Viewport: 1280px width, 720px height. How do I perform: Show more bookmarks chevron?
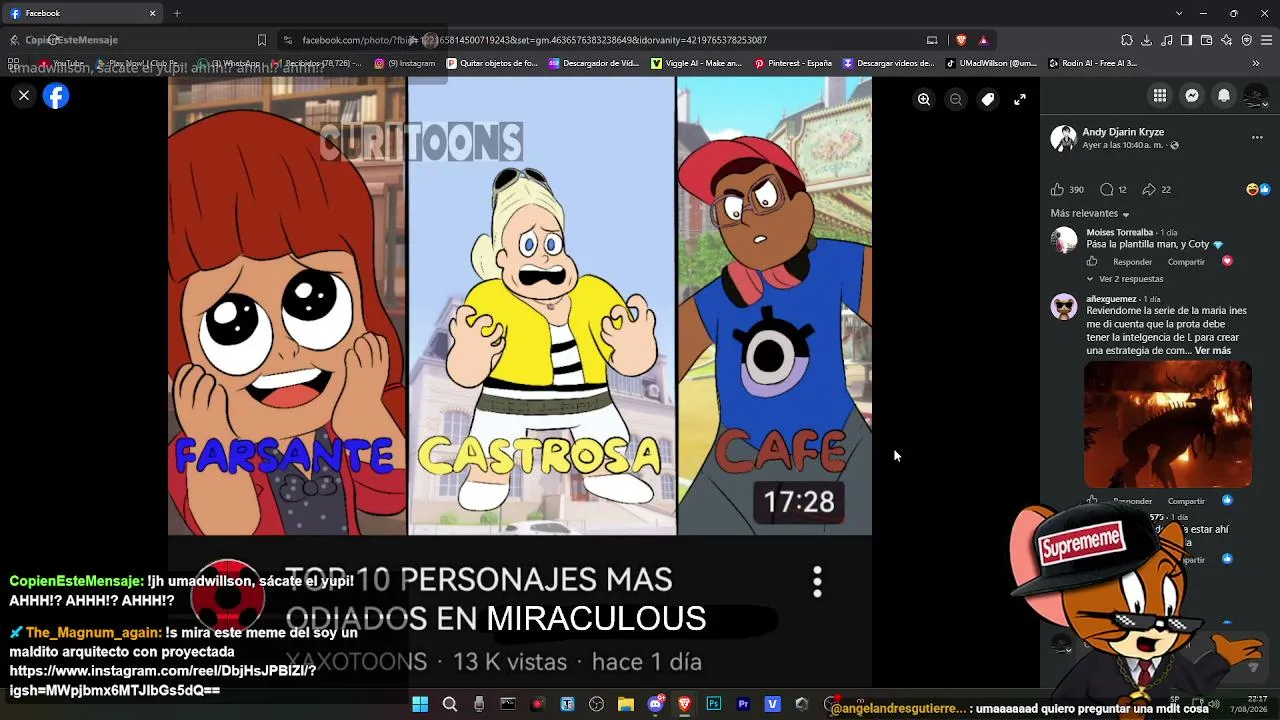[1255, 63]
